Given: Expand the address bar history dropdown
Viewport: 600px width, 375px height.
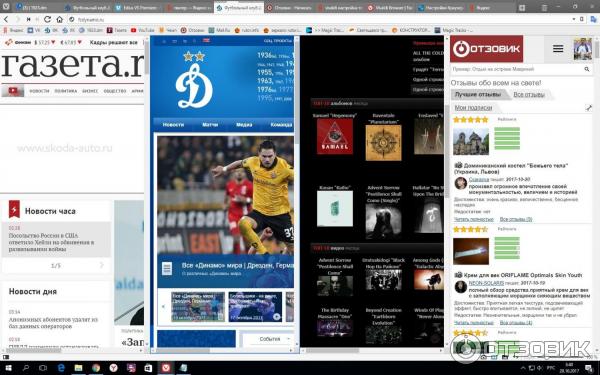Looking at the screenshot, I should (574, 19).
